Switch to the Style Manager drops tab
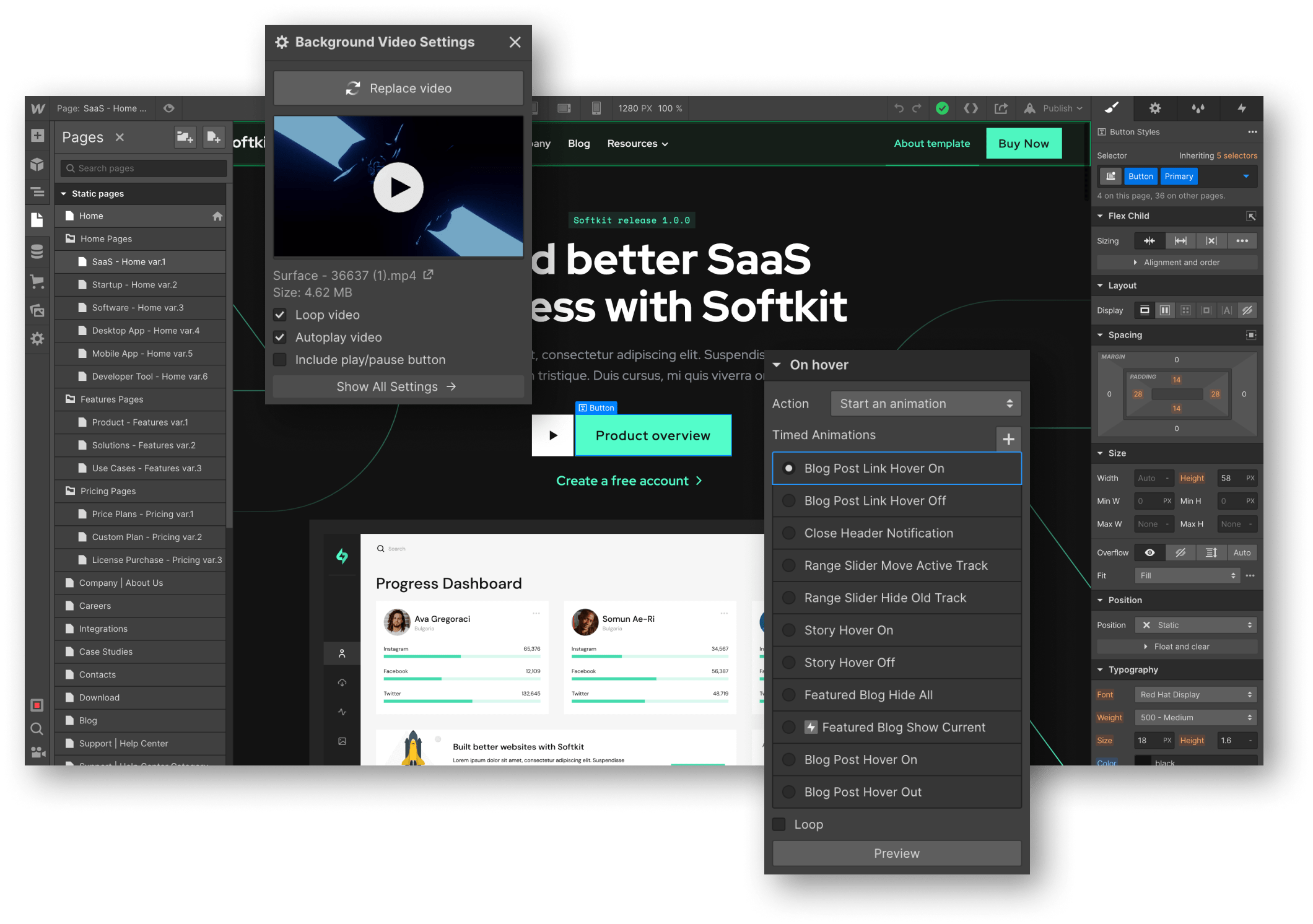 1198,108
